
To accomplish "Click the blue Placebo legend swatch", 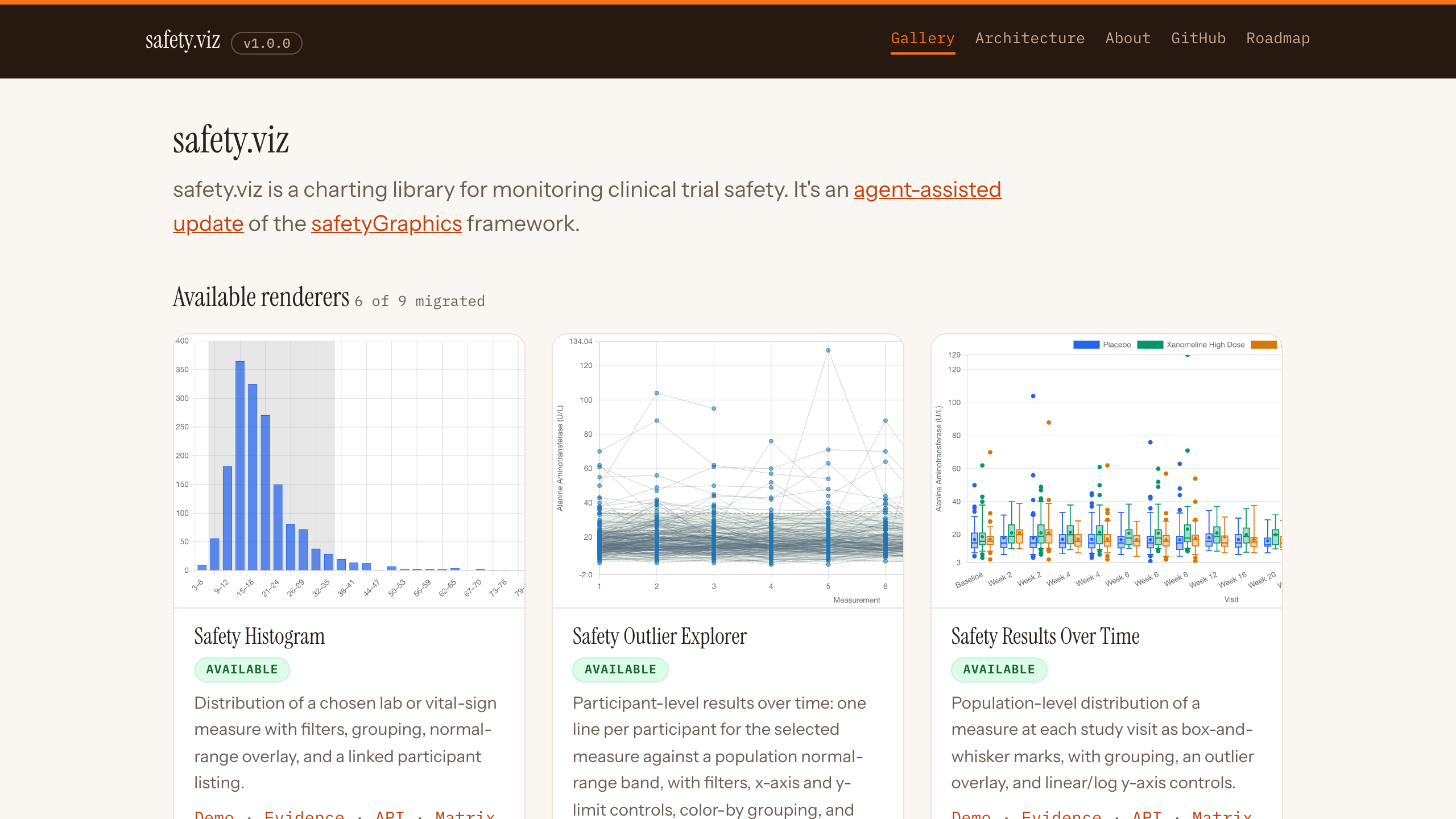I will point(1086,345).
